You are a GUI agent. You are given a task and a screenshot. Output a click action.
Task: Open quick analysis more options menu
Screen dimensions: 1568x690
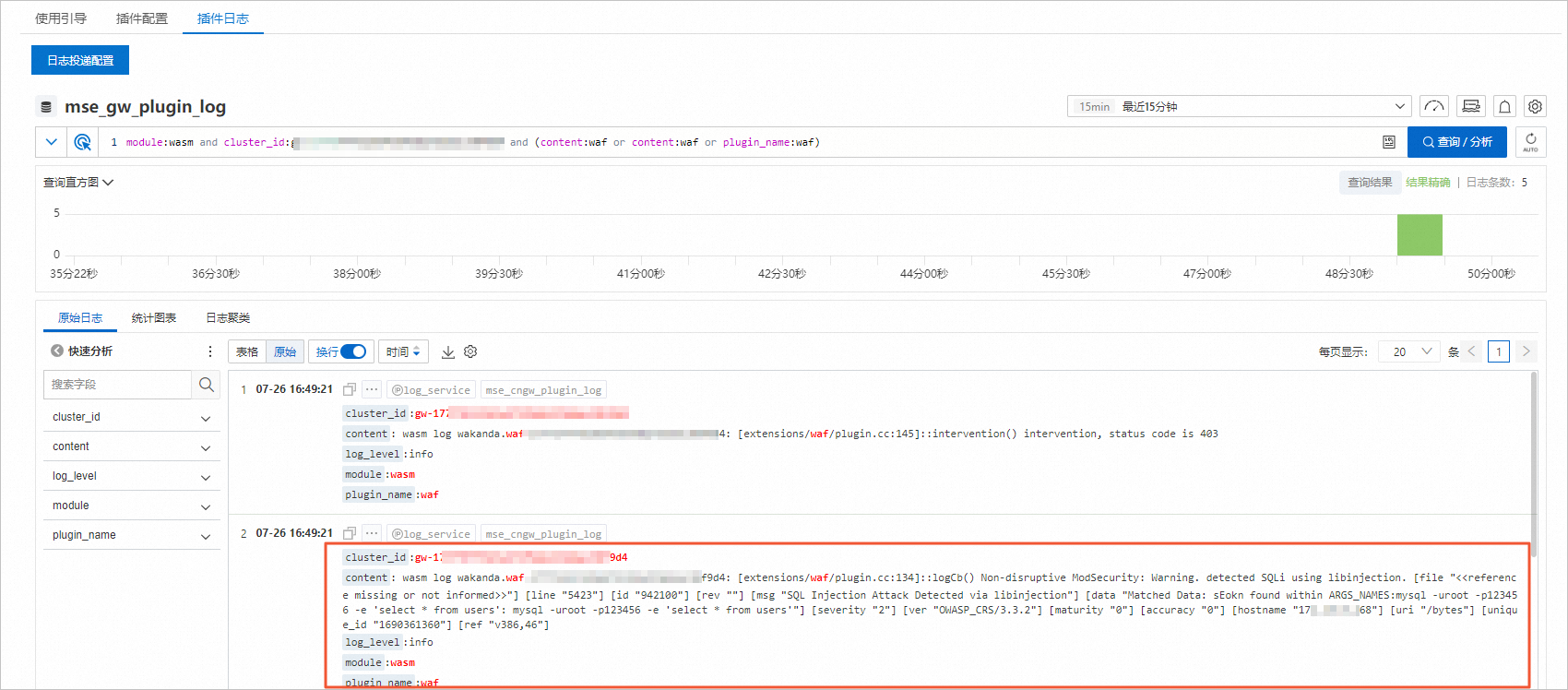click(210, 351)
